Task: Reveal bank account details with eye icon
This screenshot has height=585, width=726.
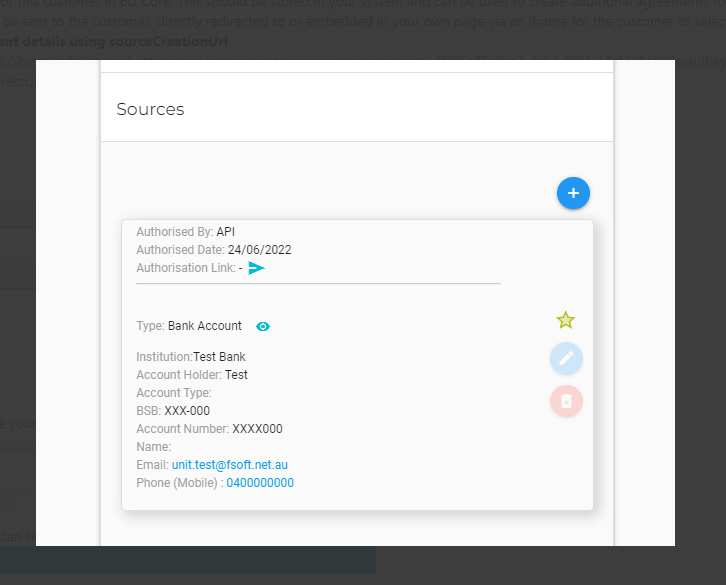Action: coord(263,327)
